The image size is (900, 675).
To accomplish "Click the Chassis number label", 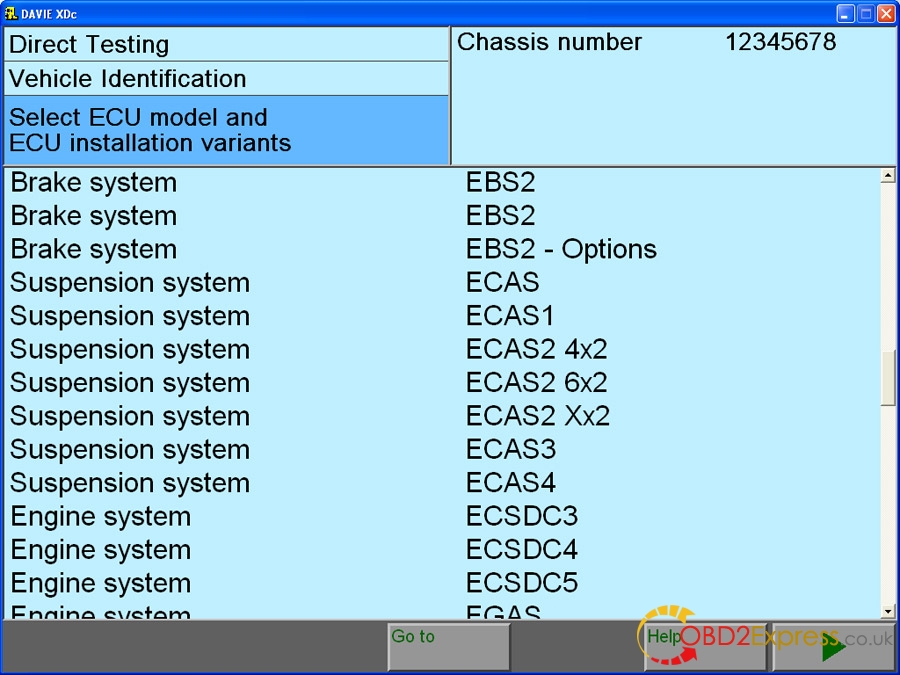I will 549,42.
